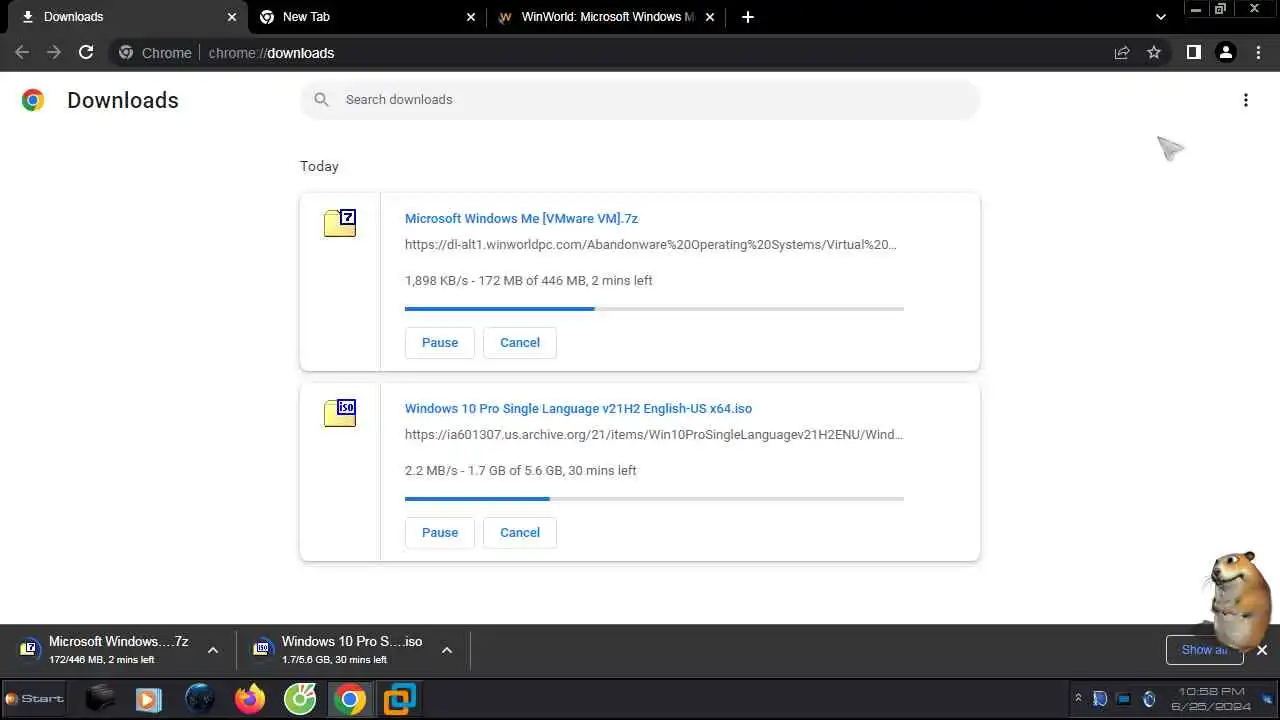Launch Firefox from the taskbar
This screenshot has height=720, width=1280.
[250, 698]
